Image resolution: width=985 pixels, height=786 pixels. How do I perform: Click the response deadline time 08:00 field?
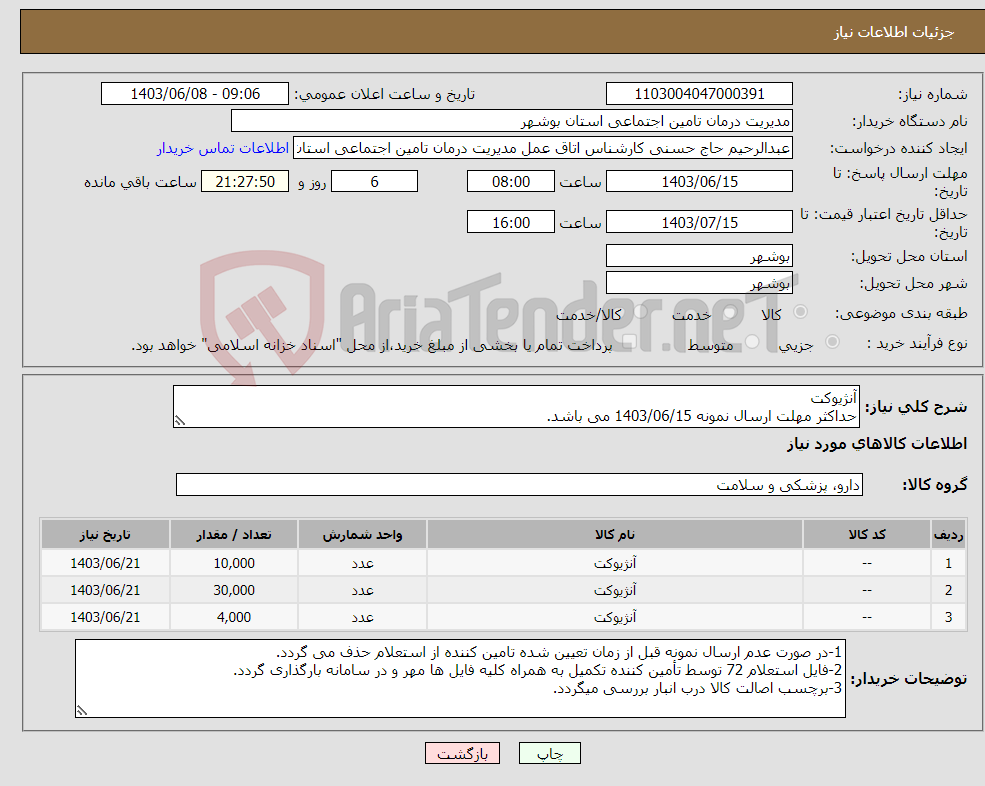tap(511, 182)
